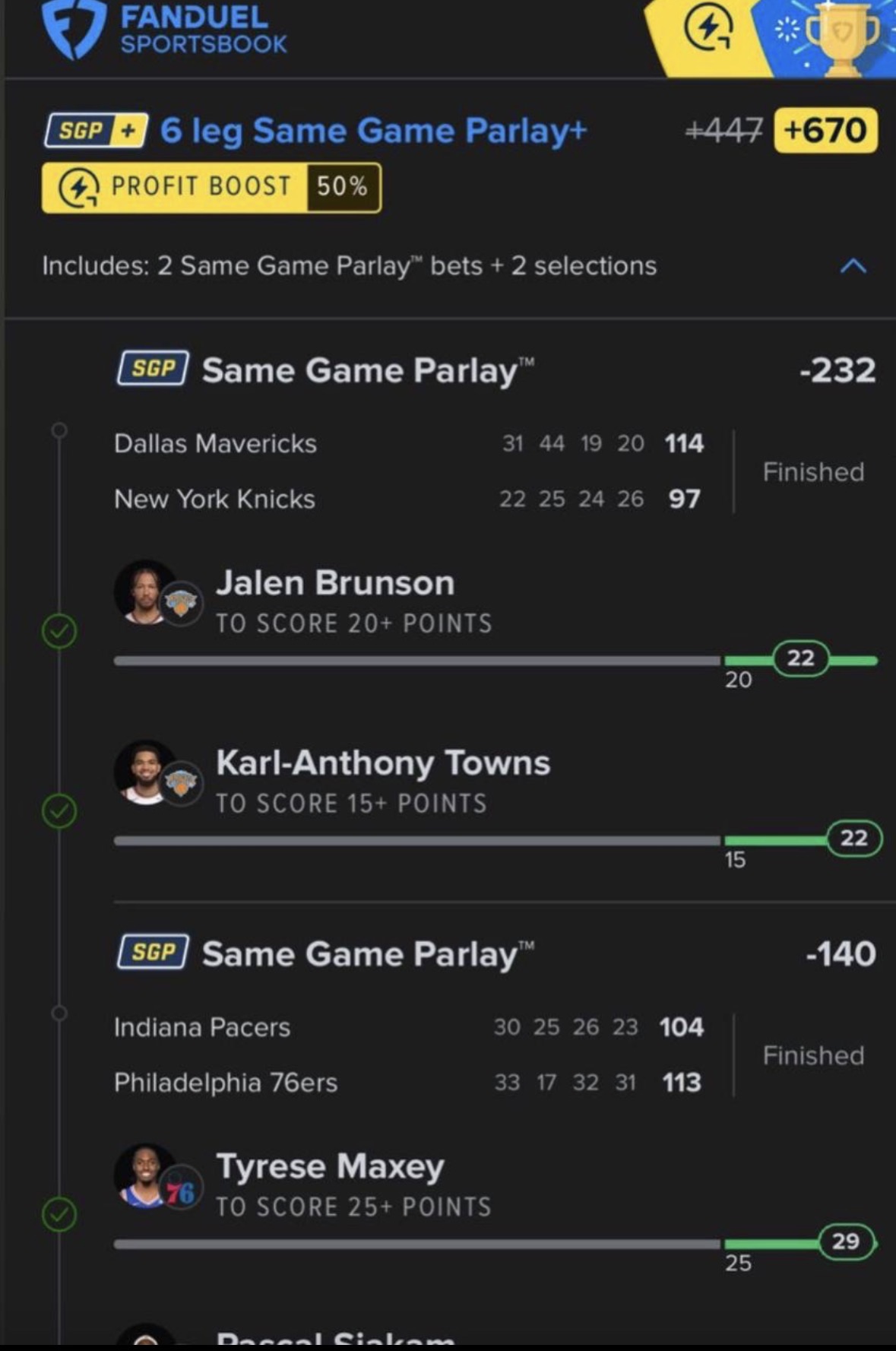Click the green checkmark next to Jalen Brunson
The image size is (896, 1351).
59,631
